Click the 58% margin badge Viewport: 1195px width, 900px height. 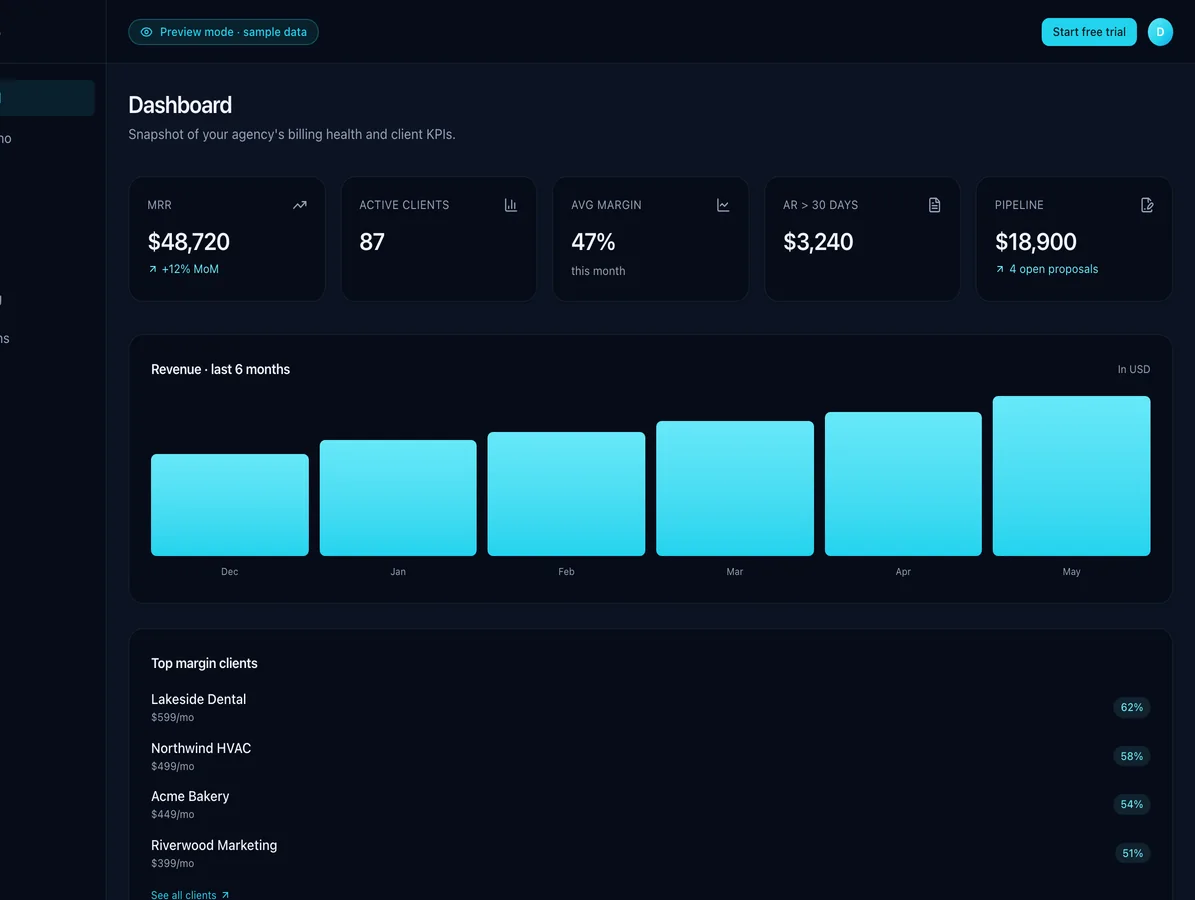click(1131, 756)
